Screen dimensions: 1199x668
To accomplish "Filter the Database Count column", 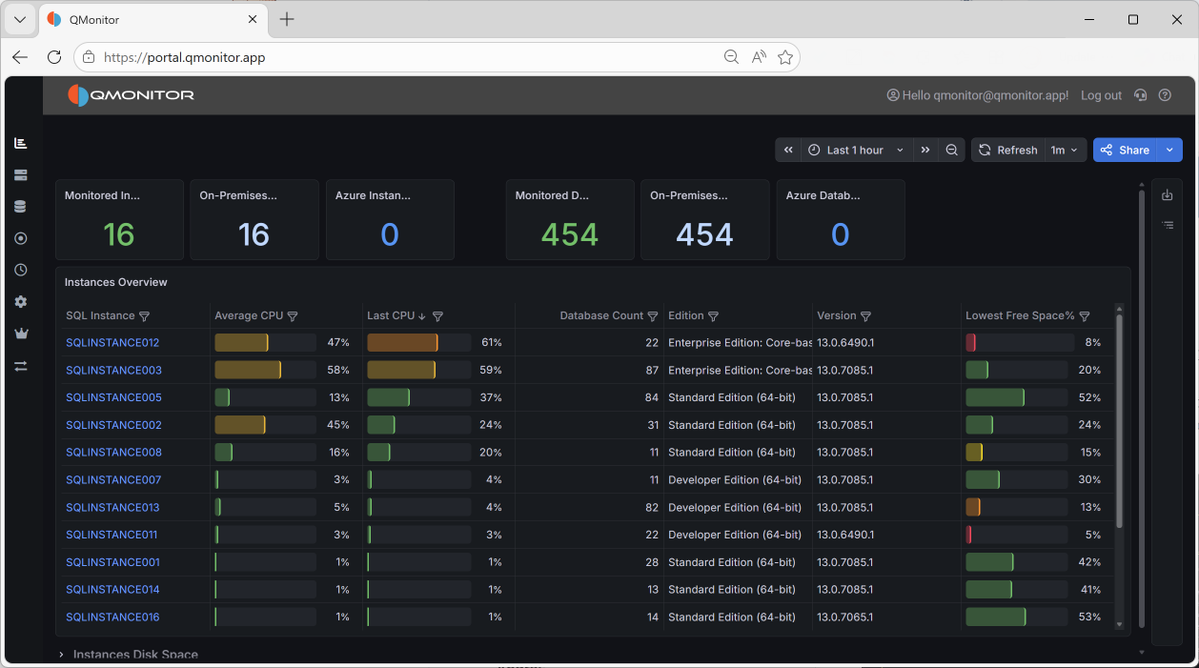I will click(x=652, y=316).
